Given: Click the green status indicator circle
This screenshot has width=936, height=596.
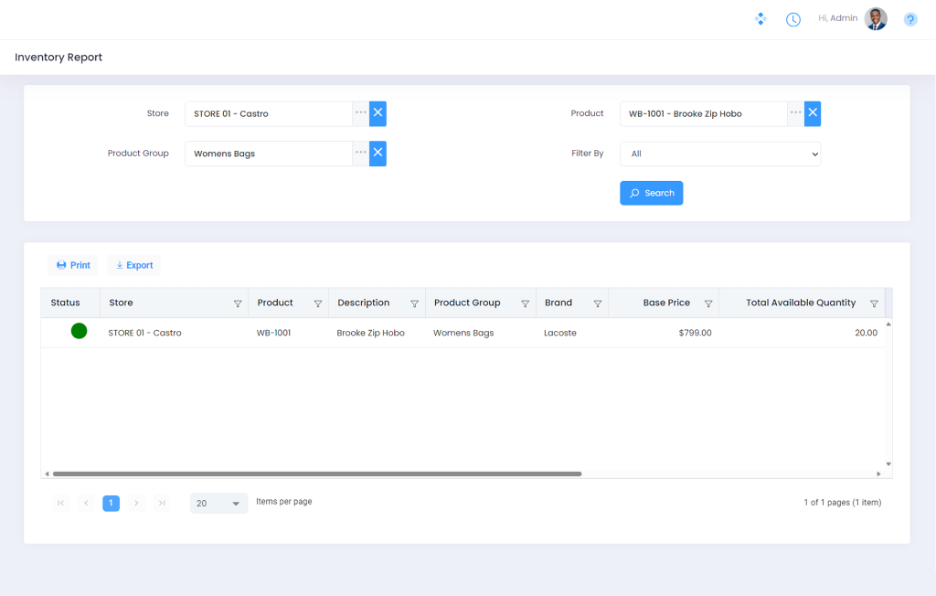Looking at the screenshot, I should click(x=79, y=332).
